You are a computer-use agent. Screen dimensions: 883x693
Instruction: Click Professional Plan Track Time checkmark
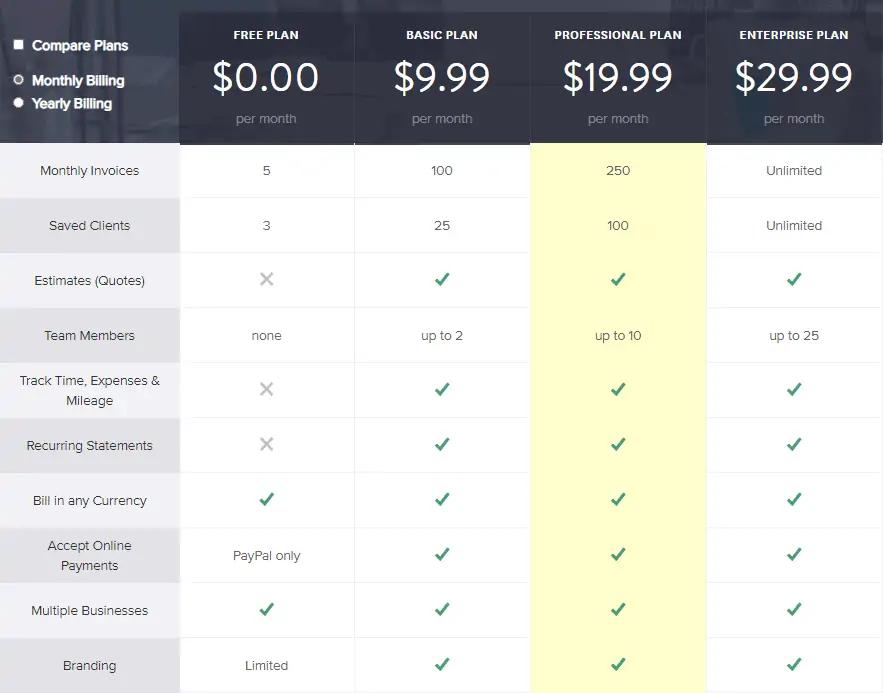point(618,390)
